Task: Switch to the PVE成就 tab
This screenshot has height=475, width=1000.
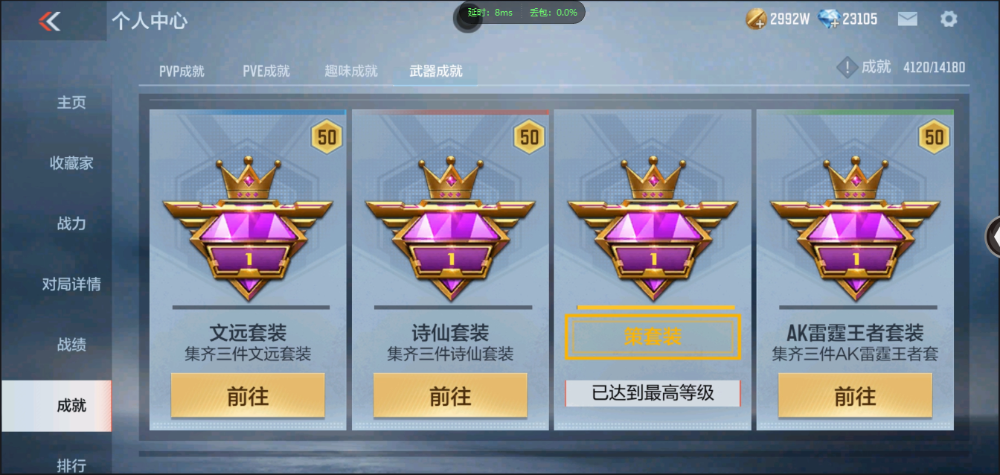Action: click(x=266, y=71)
